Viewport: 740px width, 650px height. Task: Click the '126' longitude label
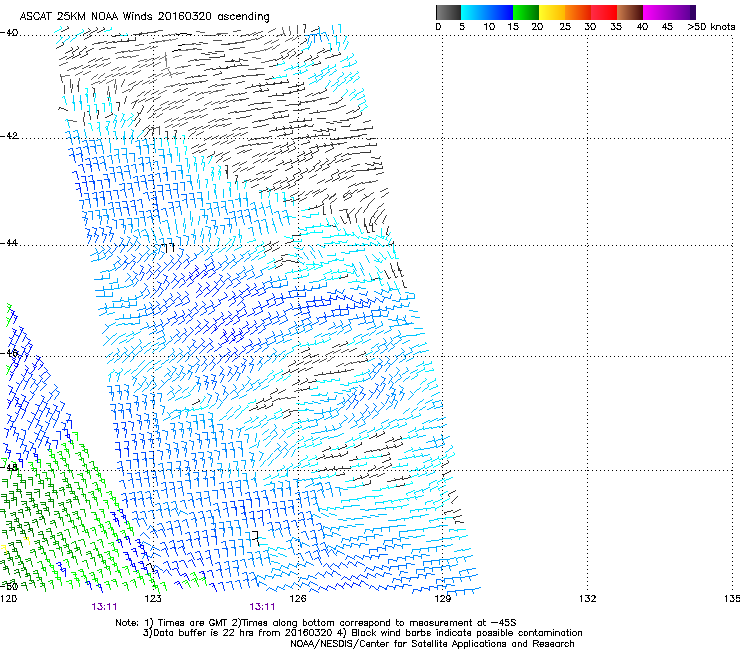(x=298, y=599)
